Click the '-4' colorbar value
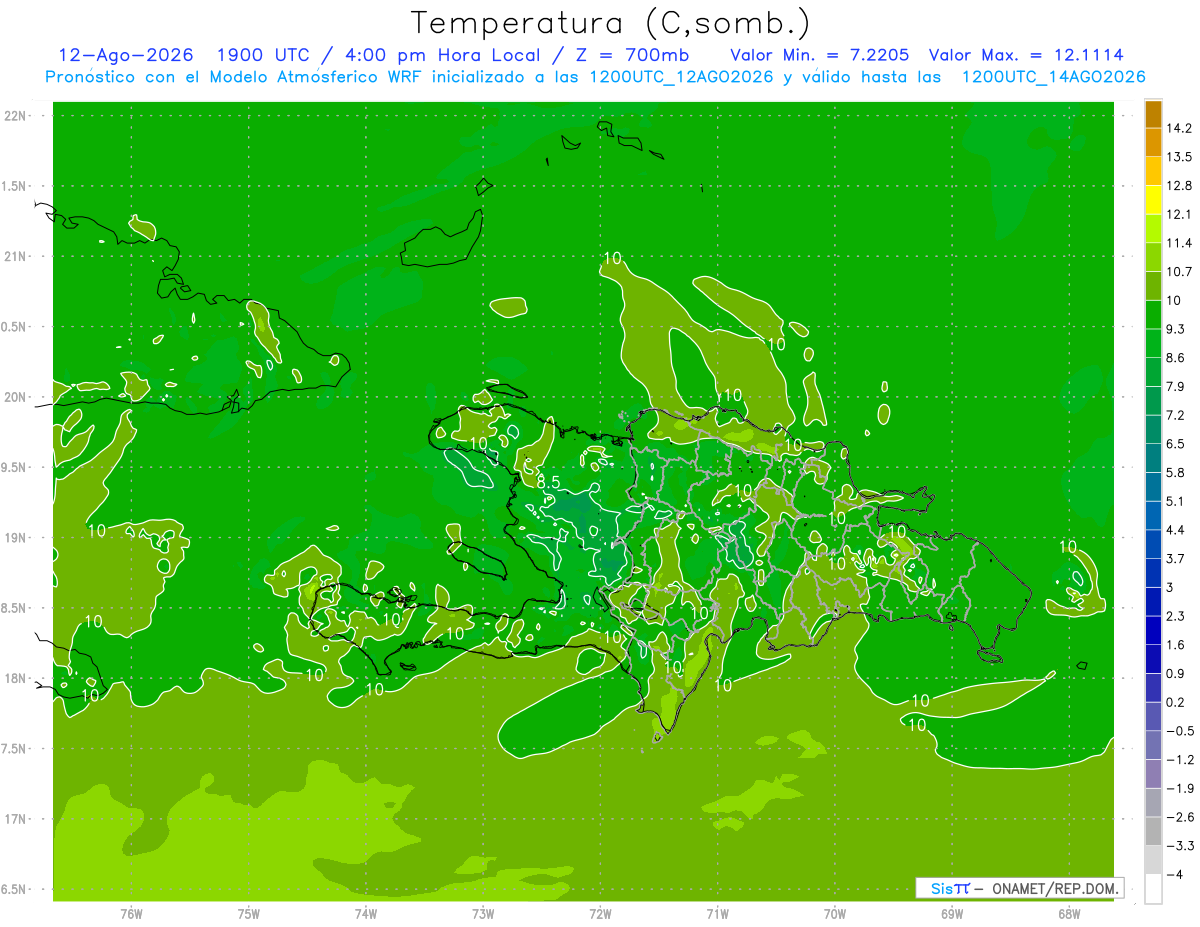This screenshot has height=927, width=1200. [x=1175, y=875]
